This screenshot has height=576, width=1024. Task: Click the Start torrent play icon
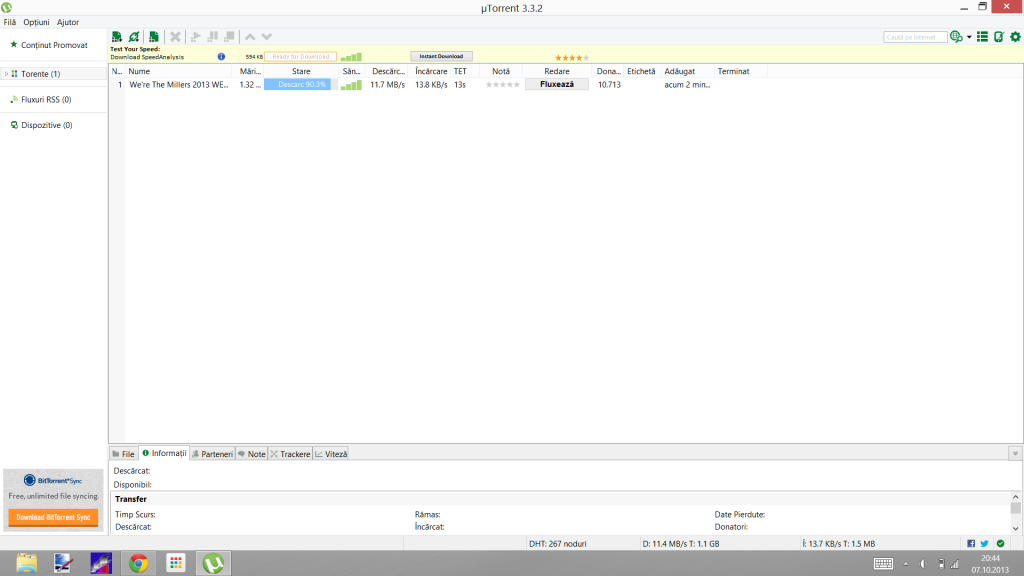pyautogui.click(x=195, y=37)
